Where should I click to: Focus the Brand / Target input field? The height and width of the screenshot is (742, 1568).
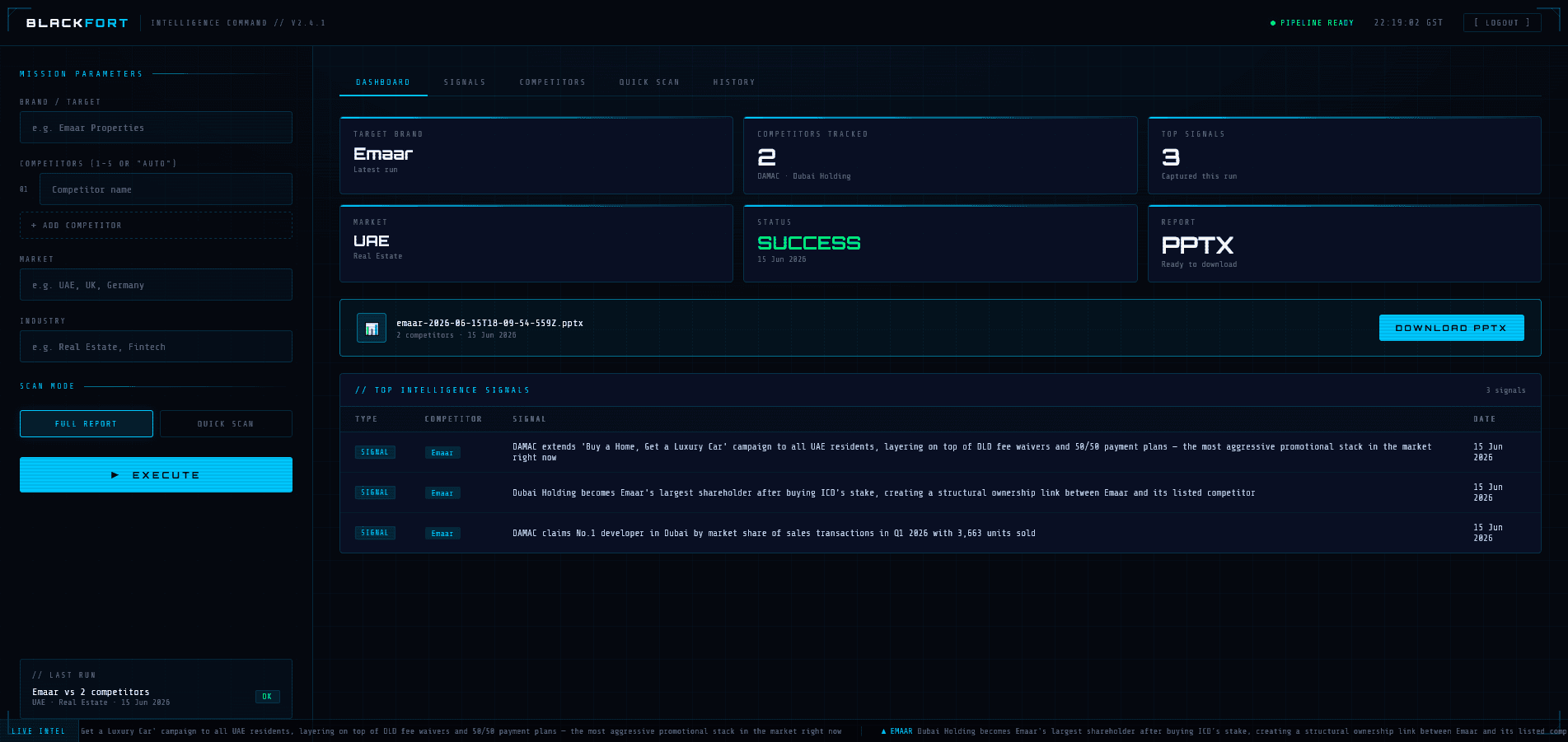click(156, 128)
